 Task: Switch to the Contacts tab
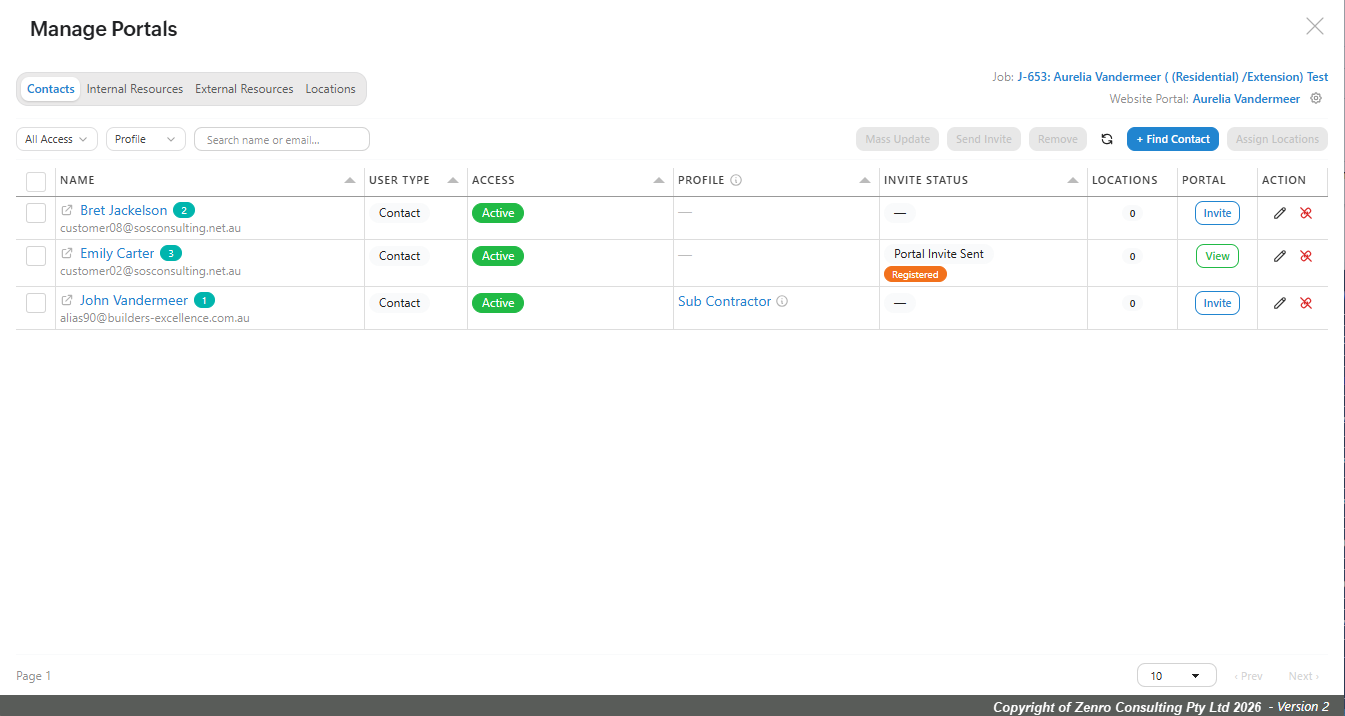51,89
